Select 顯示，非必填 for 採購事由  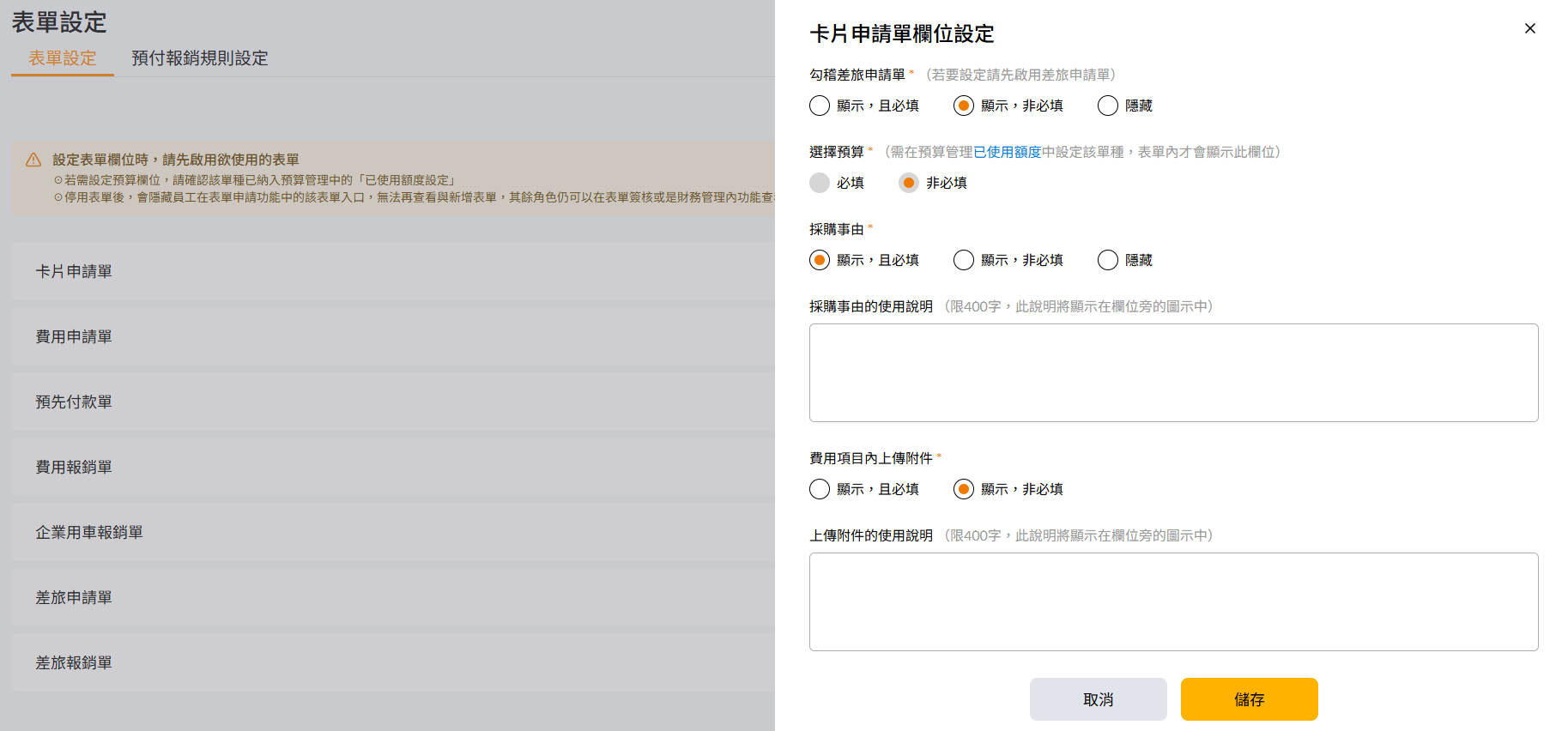[x=964, y=260]
